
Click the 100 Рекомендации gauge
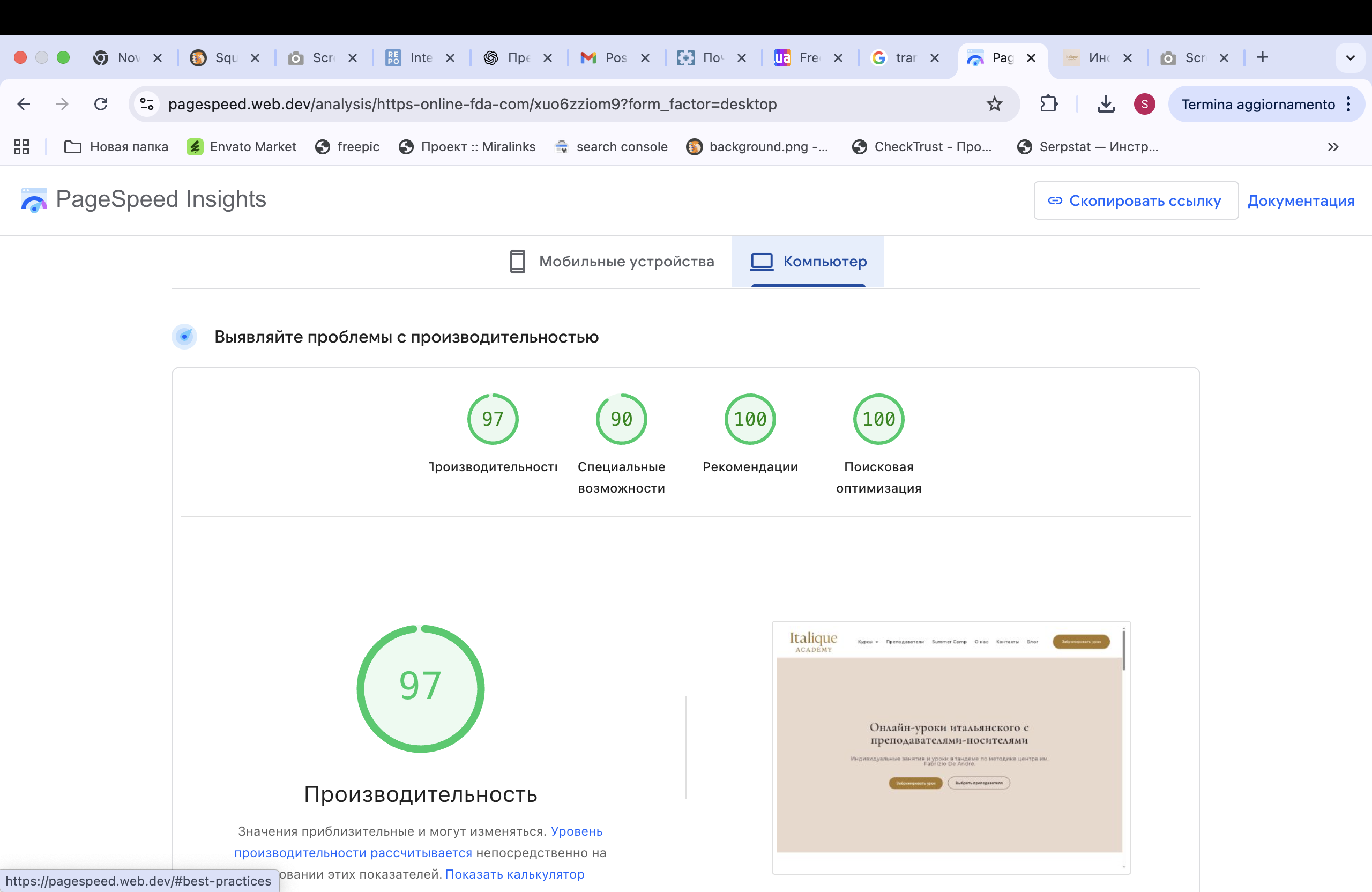coord(750,419)
